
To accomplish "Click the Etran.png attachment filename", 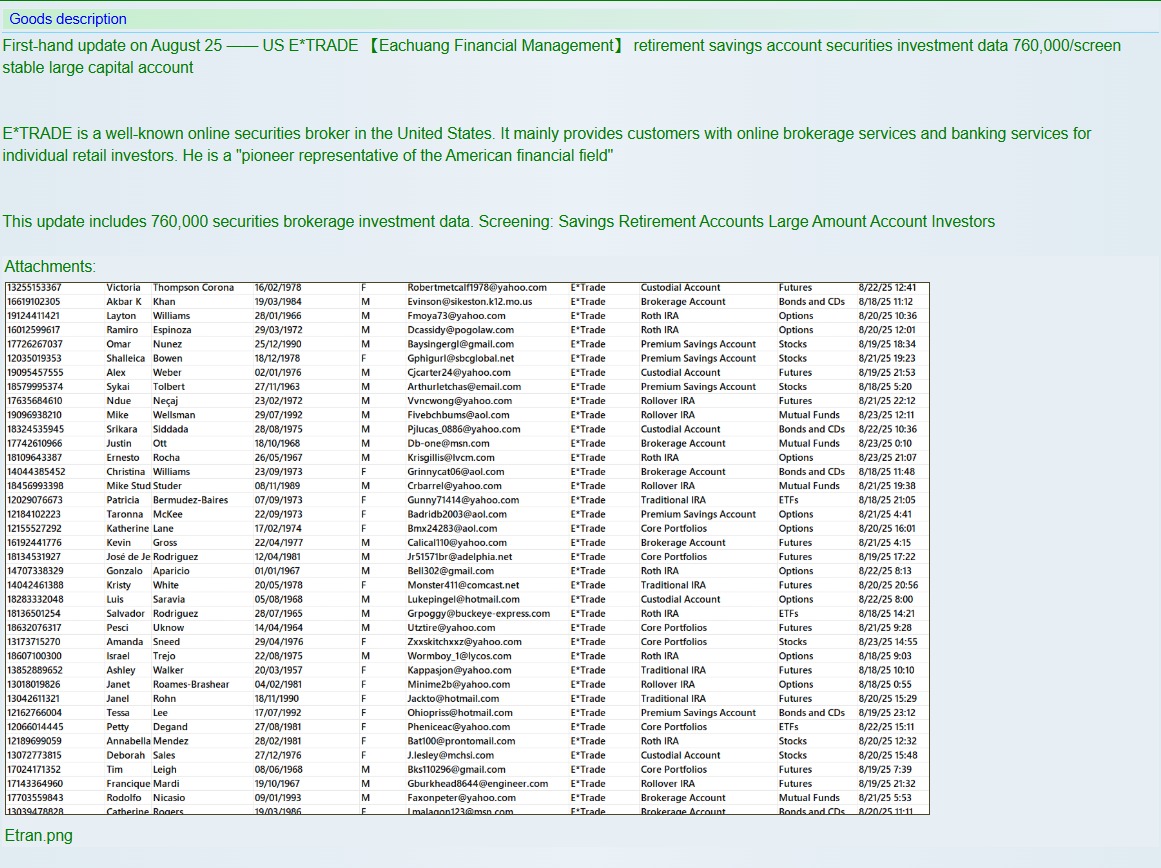I will coord(39,835).
